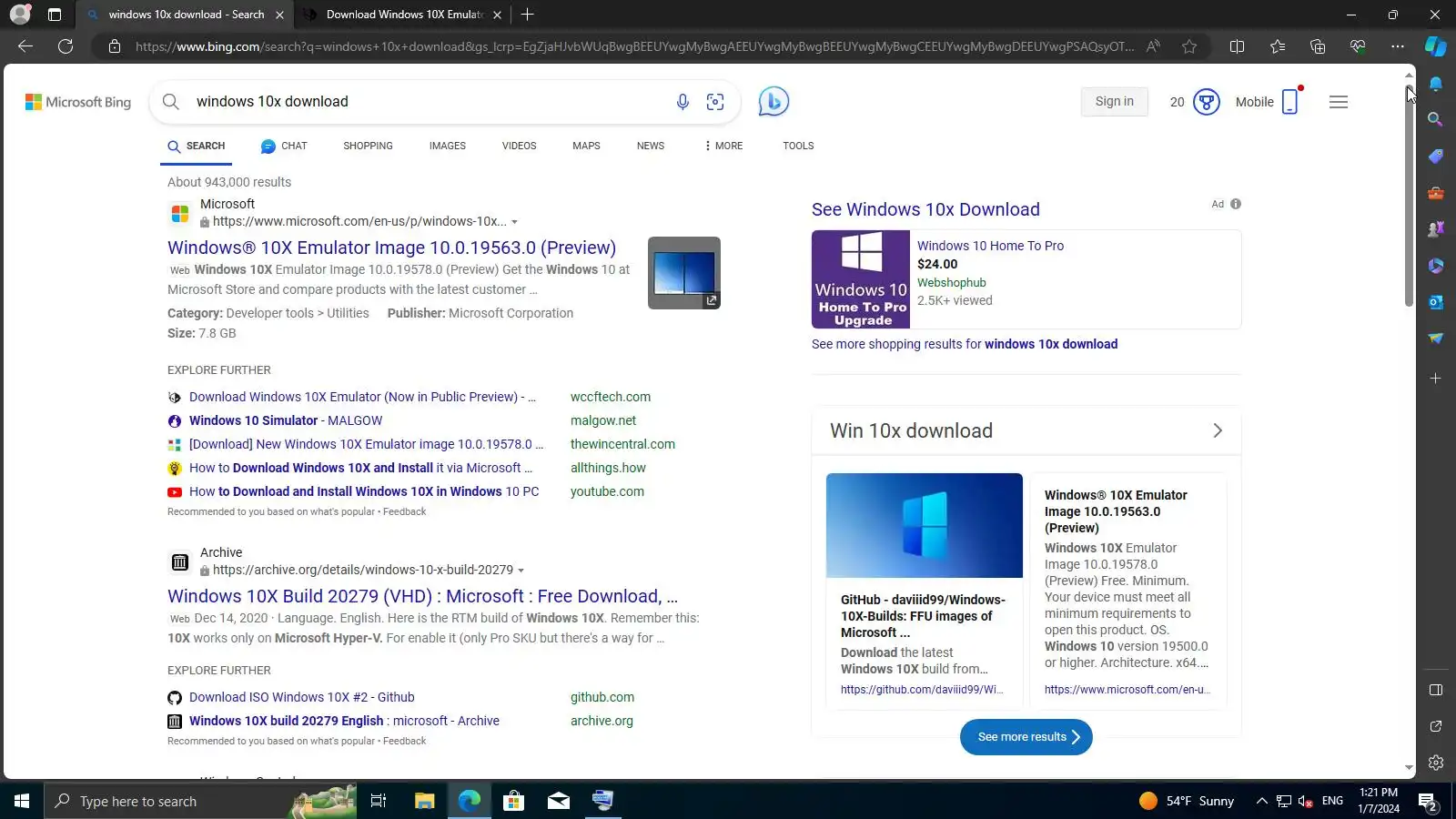Open split screen view icon
The height and width of the screenshot is (819, 1456).
click(x=1237, y=46)
